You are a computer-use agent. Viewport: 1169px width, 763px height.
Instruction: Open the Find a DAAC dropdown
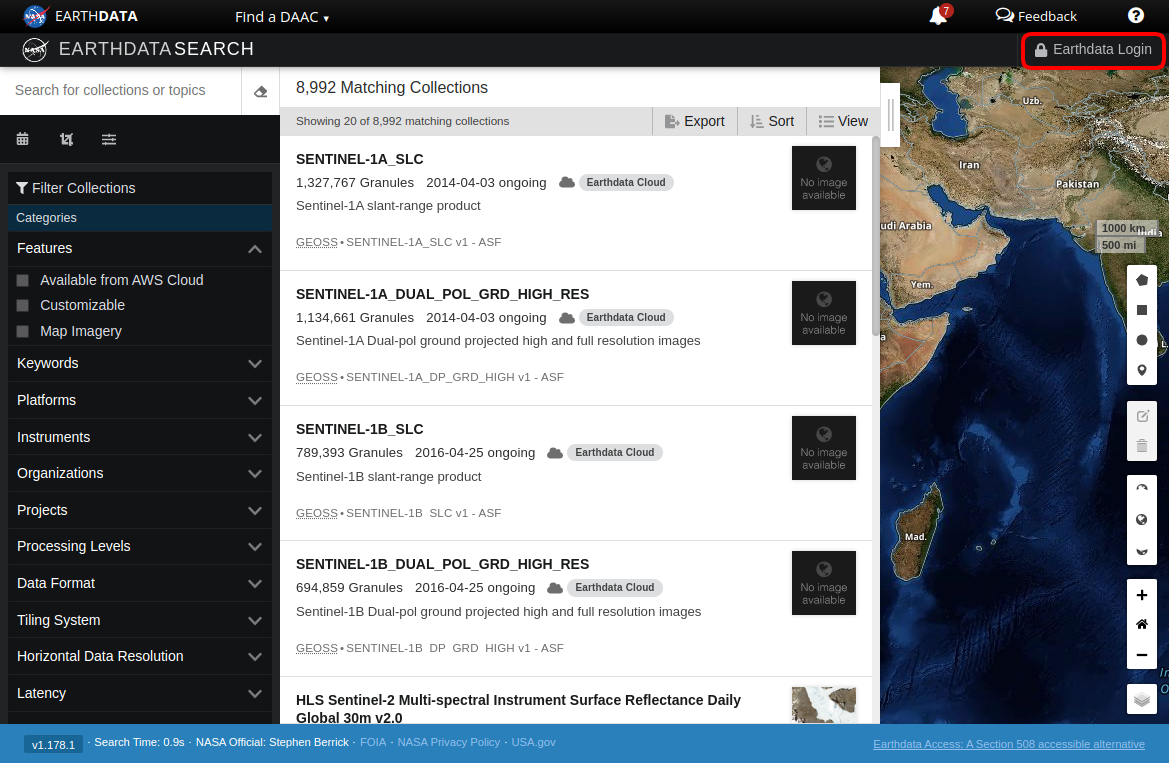[x=282, y=16]
